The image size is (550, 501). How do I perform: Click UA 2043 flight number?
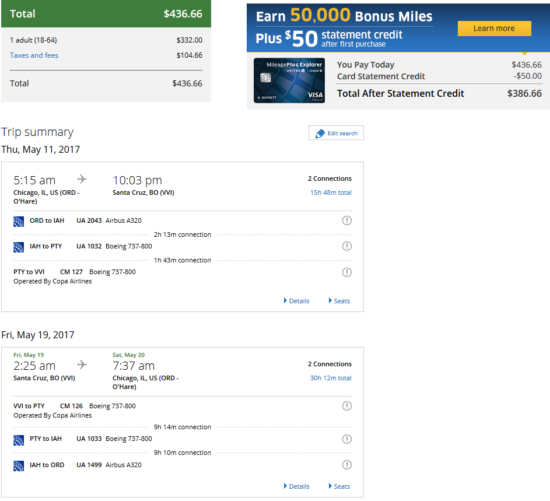coord(89,220)
